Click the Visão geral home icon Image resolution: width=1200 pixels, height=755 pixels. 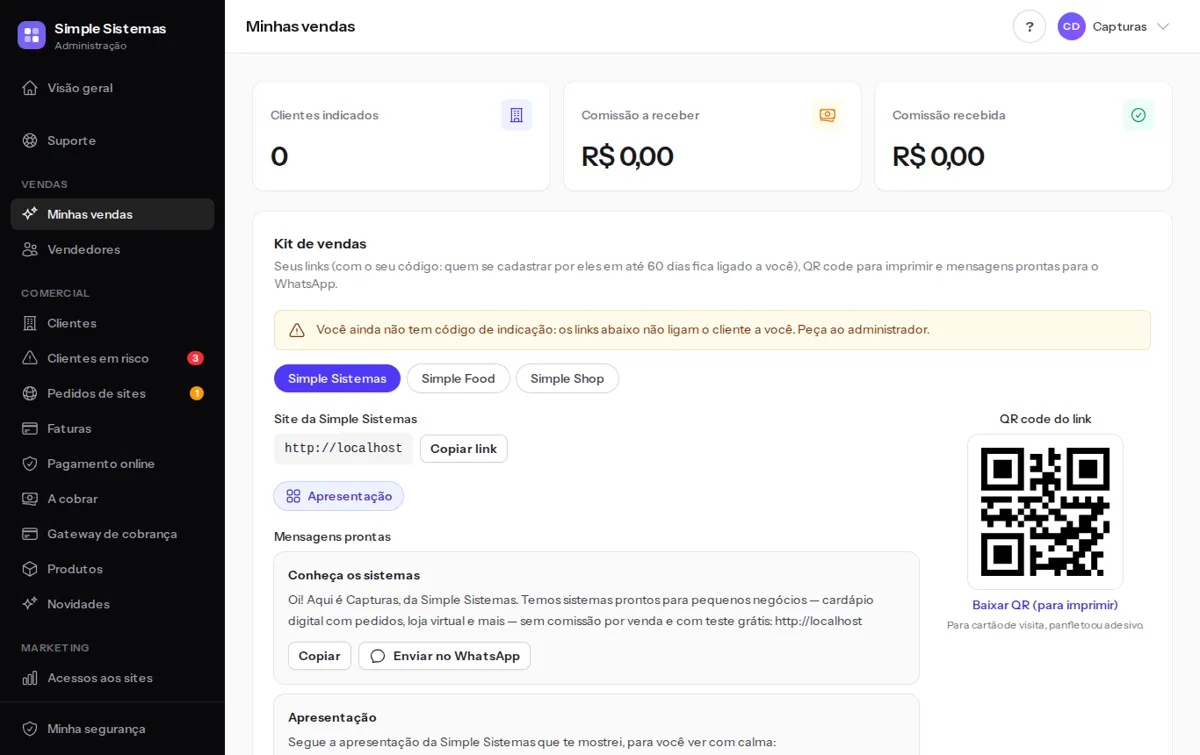point(30,88)
